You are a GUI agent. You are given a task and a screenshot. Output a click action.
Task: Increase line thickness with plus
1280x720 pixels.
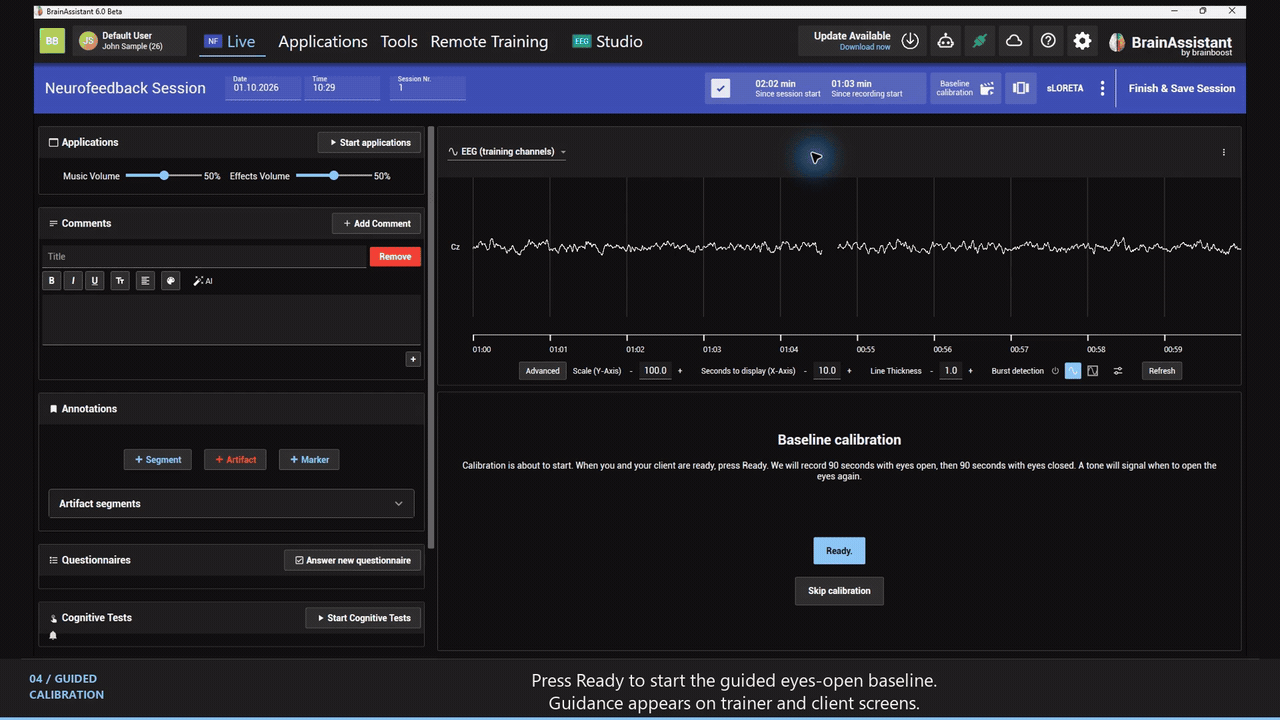tap(970, 371)
